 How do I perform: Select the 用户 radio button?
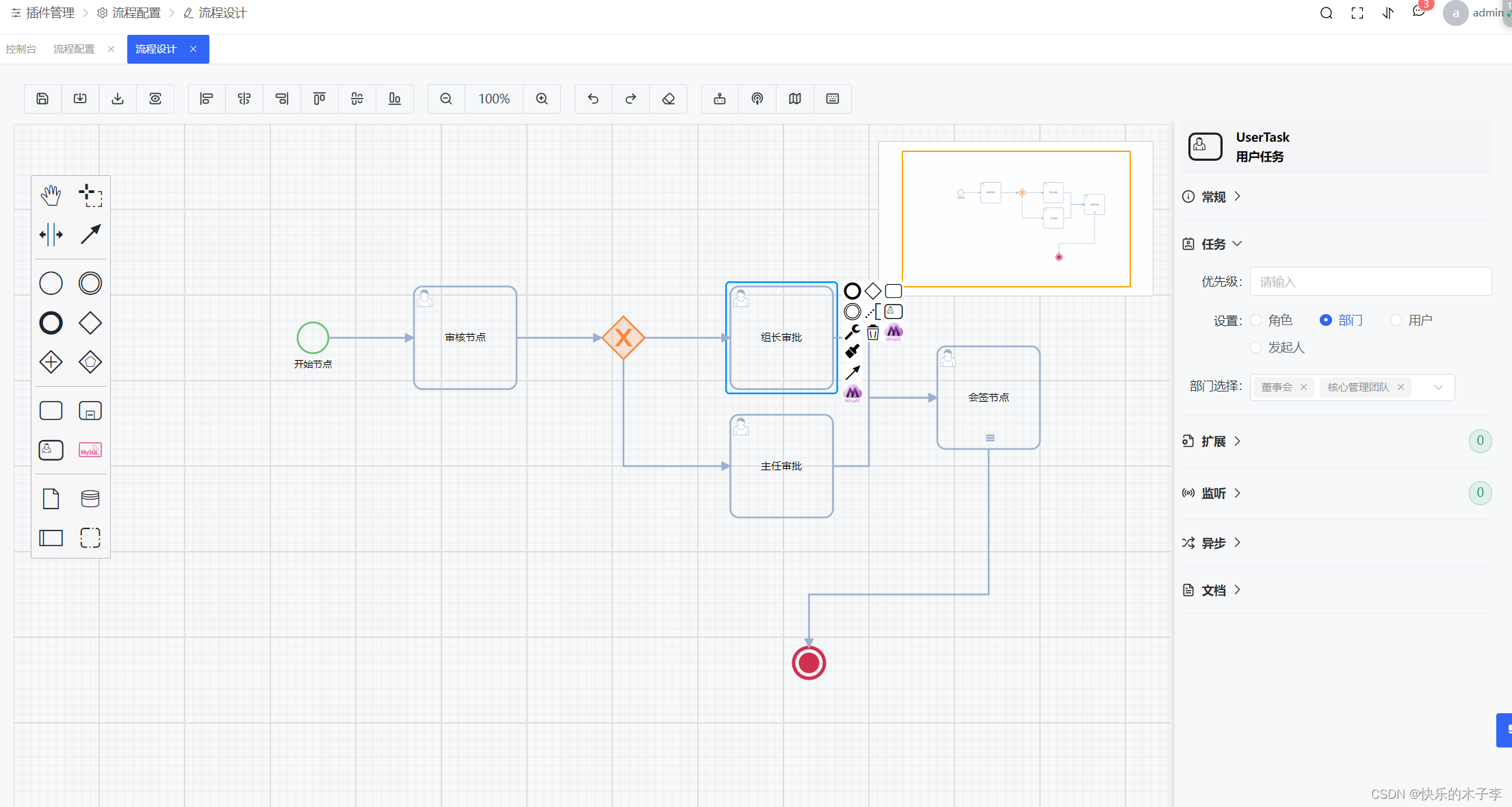1397,320
